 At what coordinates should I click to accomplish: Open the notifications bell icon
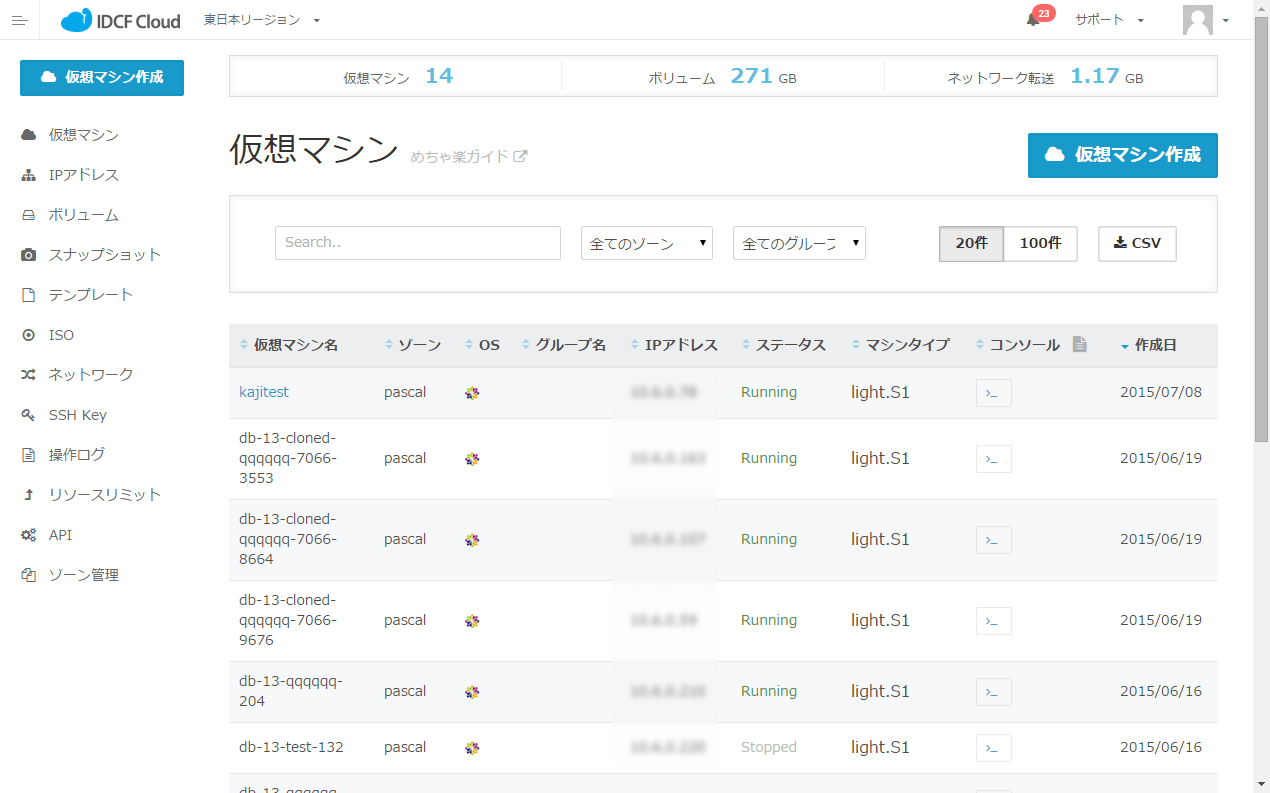point(1033,20)
